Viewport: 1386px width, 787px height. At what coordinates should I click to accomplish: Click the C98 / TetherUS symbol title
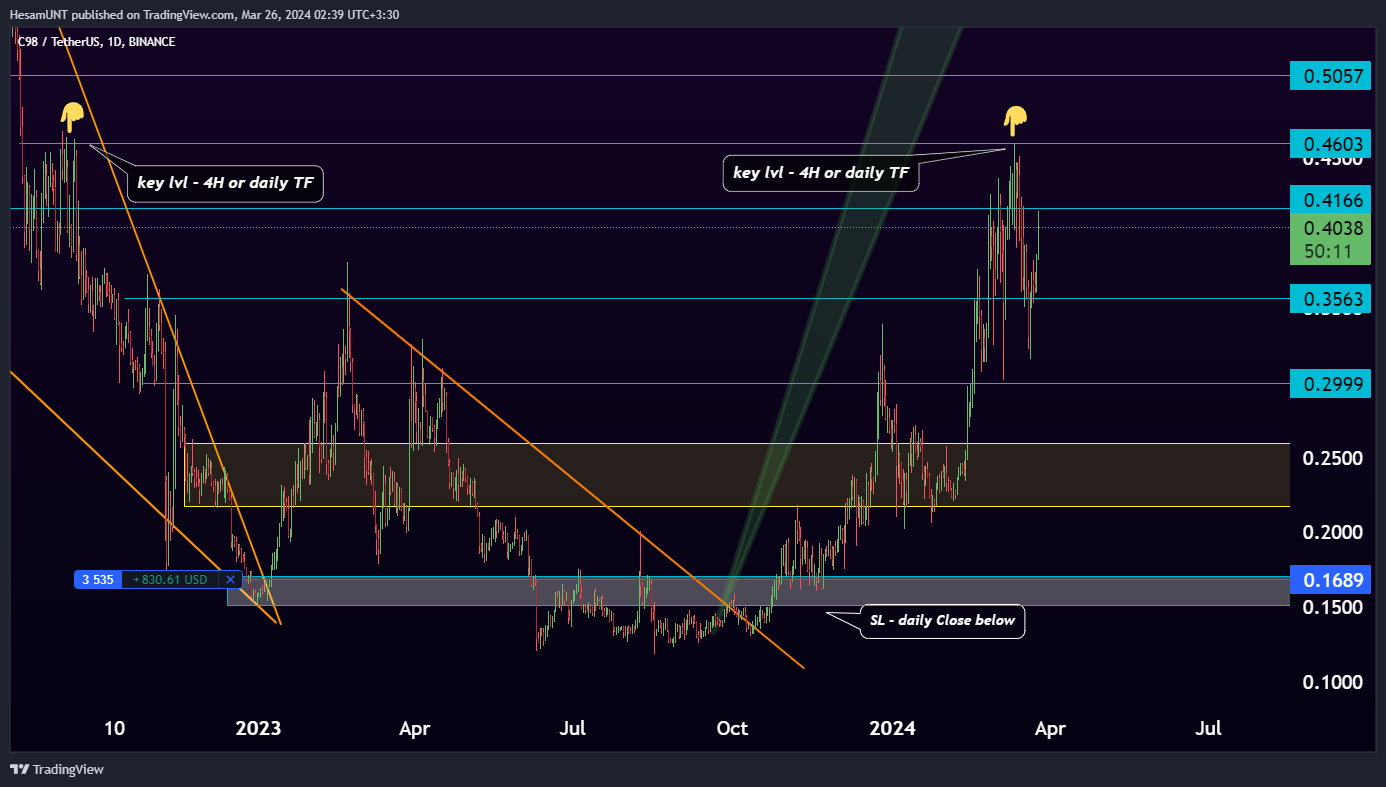96,42
